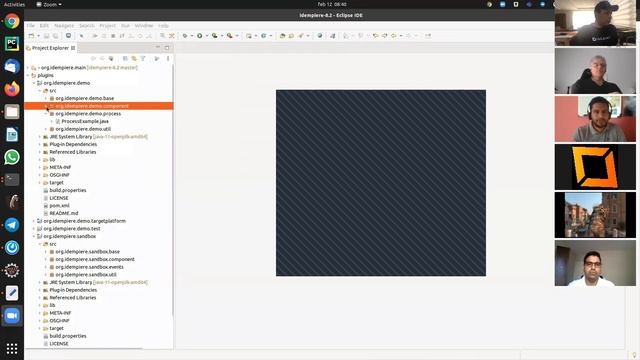Click the Previous Annotation toolbar icon
Viewport: 640px width, 360px height.
click(360, 36)
